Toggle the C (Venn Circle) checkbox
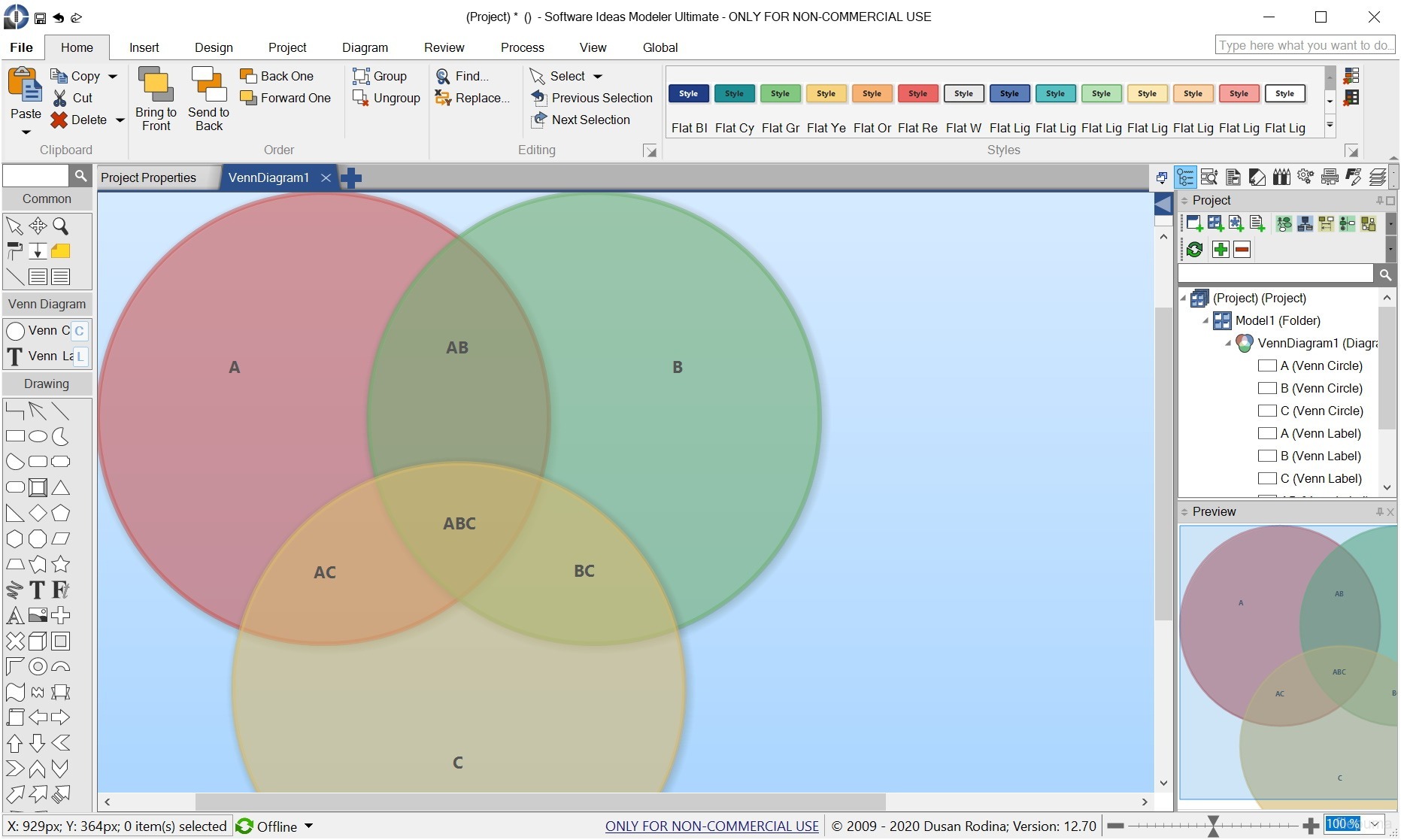The width and height of the screenshot is (1401, 840). [1267, 411]
